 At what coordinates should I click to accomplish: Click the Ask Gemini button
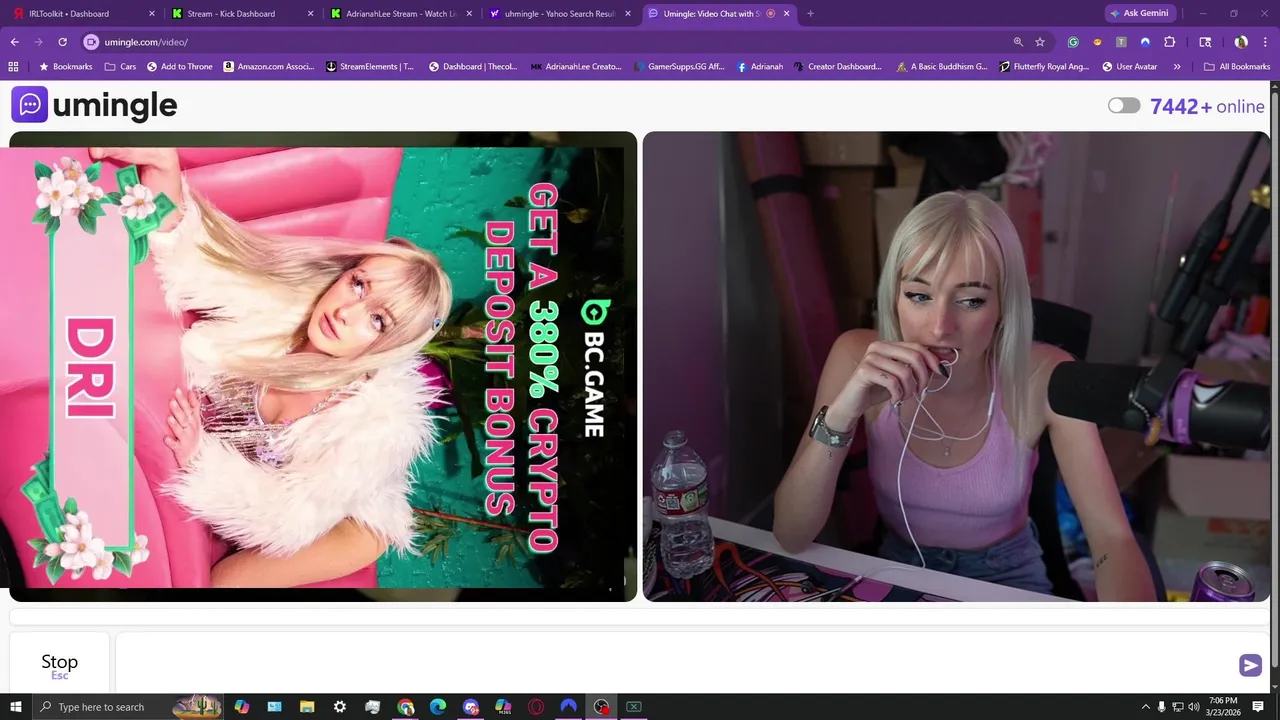[x=1139, y=14]
